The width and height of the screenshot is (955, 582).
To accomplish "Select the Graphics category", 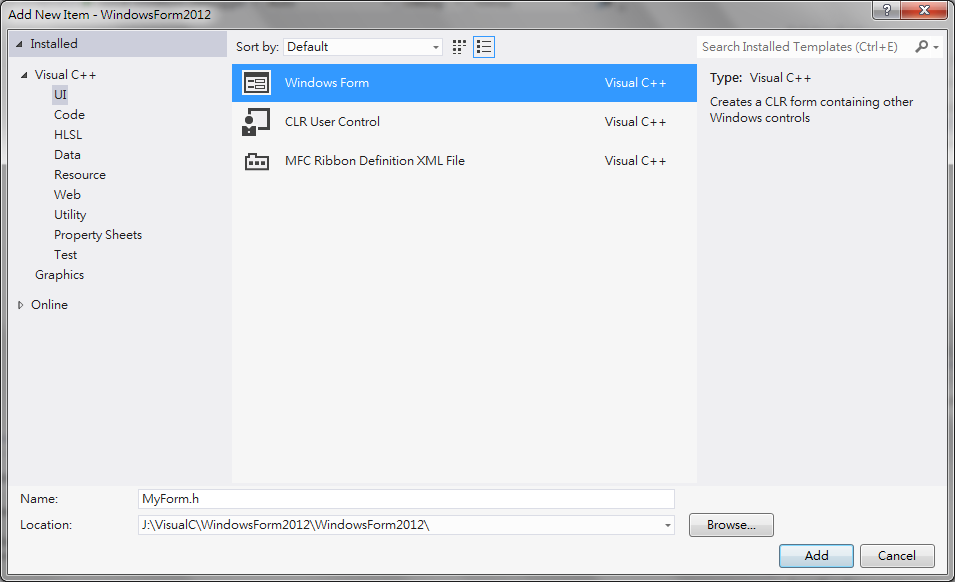I will click(x=60, y=275).
